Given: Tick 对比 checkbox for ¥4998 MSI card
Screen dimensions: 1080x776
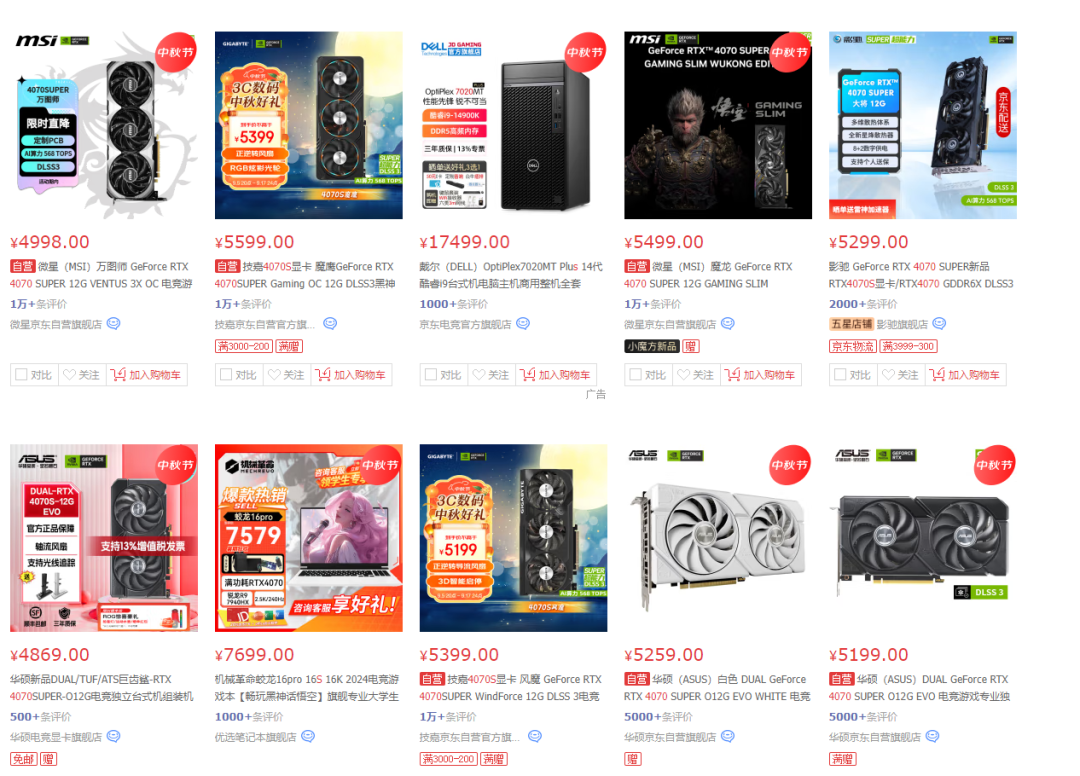Looking at the screenshot, I should pos(22,375).
